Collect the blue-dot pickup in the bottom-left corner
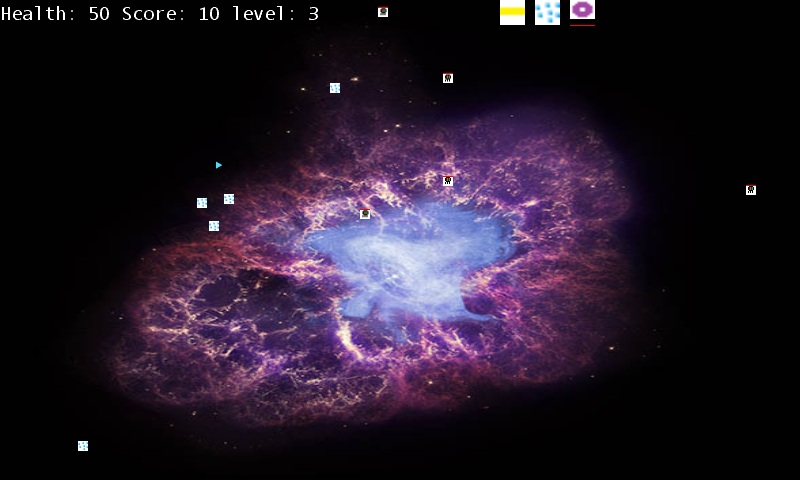This screenshot has height=480, width=800. [x=83, y=446]
